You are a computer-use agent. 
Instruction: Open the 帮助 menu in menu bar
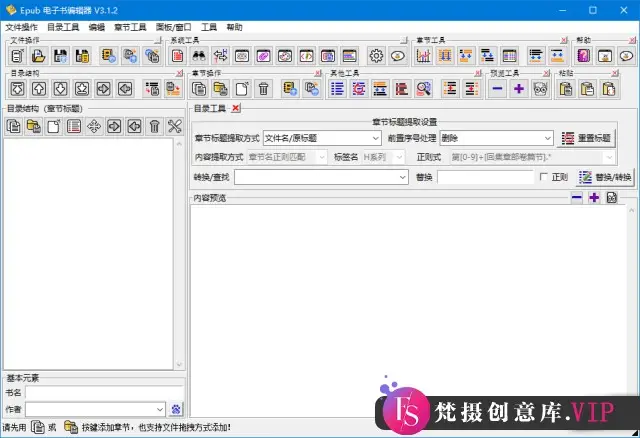[234, 27]
